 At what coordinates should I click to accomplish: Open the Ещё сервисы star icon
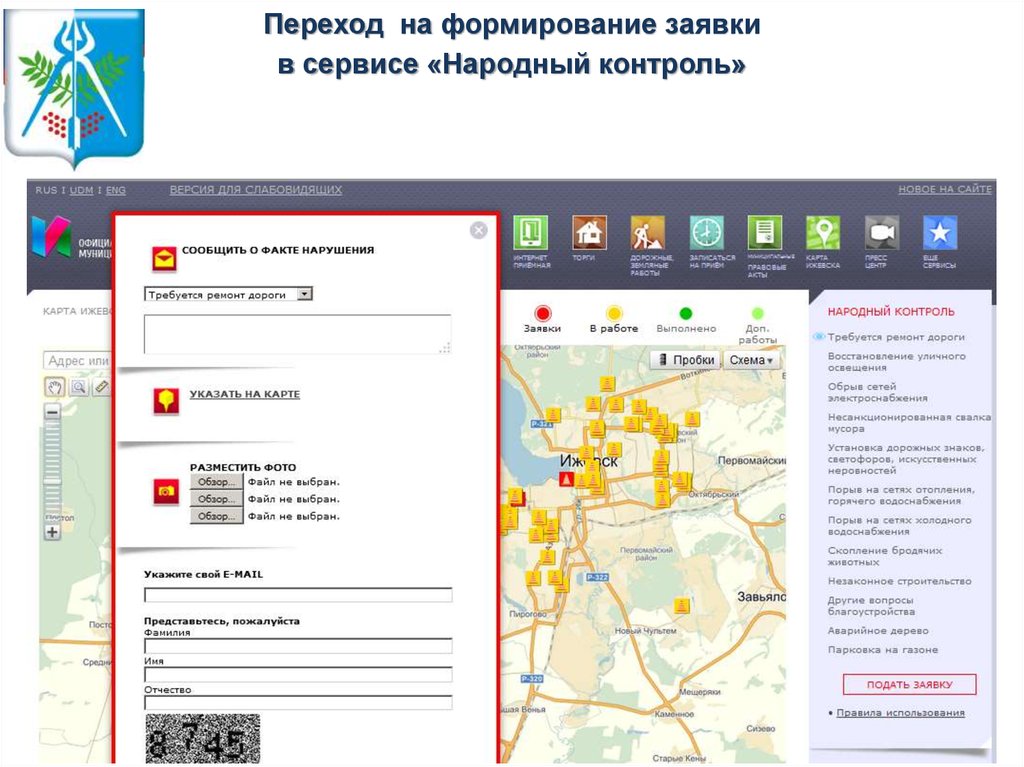tap(940, 233)
